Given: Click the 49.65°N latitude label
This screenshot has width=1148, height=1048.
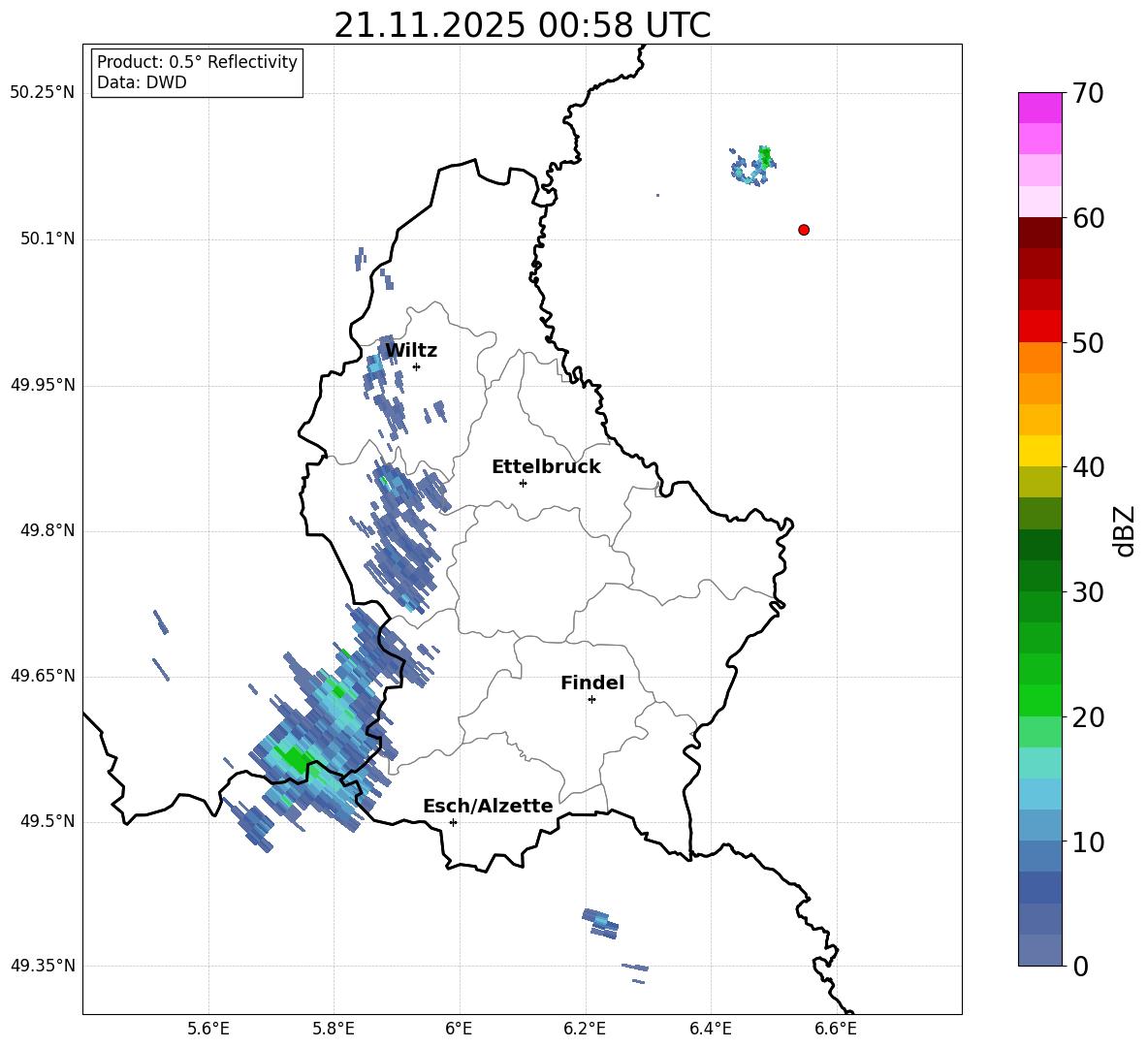Looking at the screenshot, I should point(43,676).
